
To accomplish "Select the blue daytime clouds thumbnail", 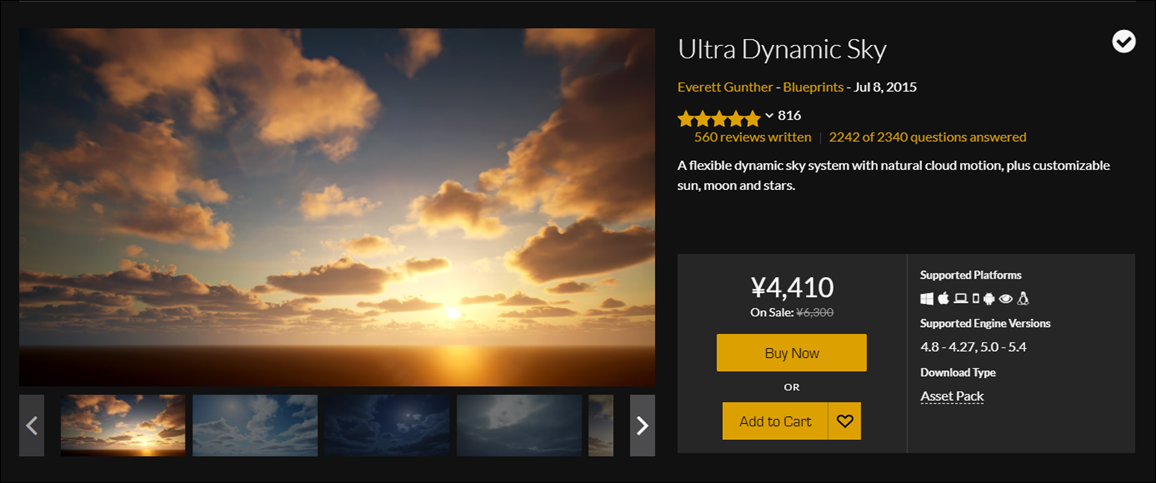I will click(x=255, y=425).
